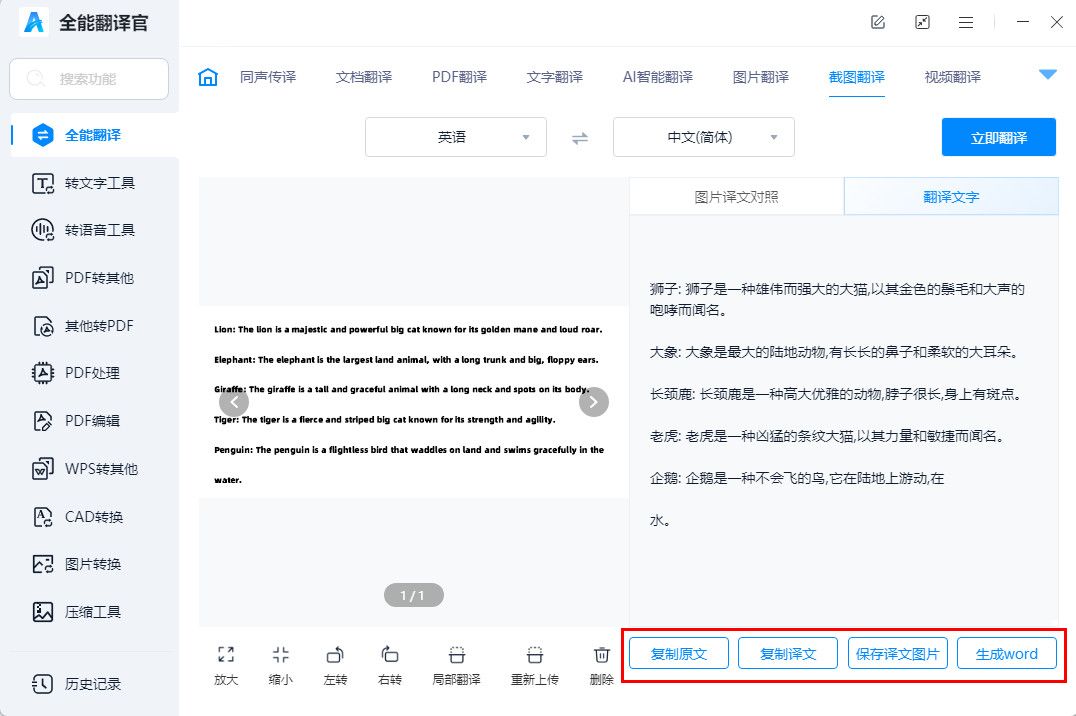Click the English source image preview
1076x716 pixels.
coord(413,402)
